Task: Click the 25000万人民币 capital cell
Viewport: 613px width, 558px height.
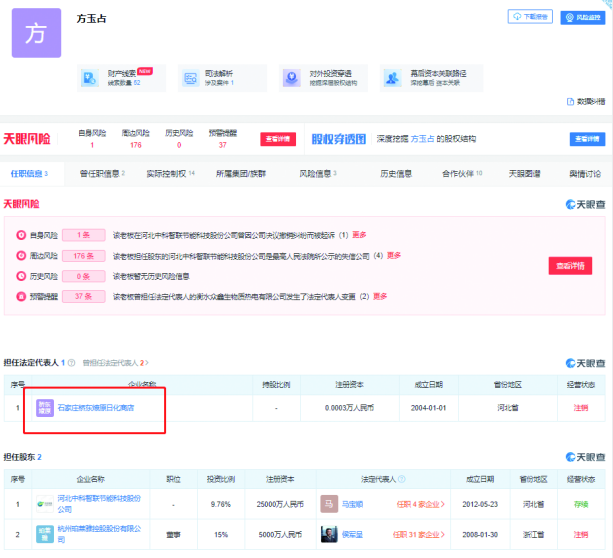Action: [280, 504]
